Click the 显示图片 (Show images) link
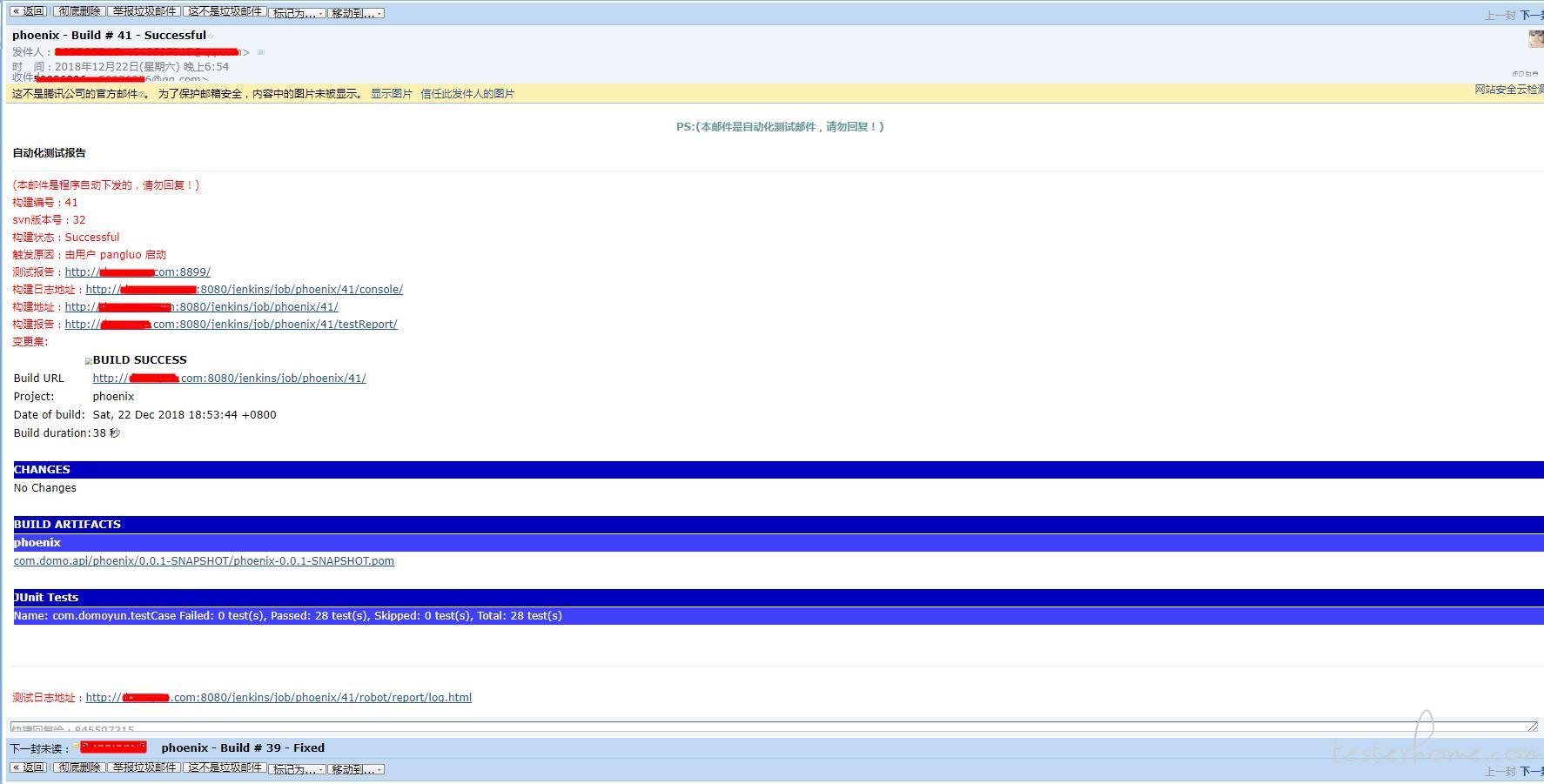Image resolution: width=1544 pixels, height=784 pixels. point(392,94)
